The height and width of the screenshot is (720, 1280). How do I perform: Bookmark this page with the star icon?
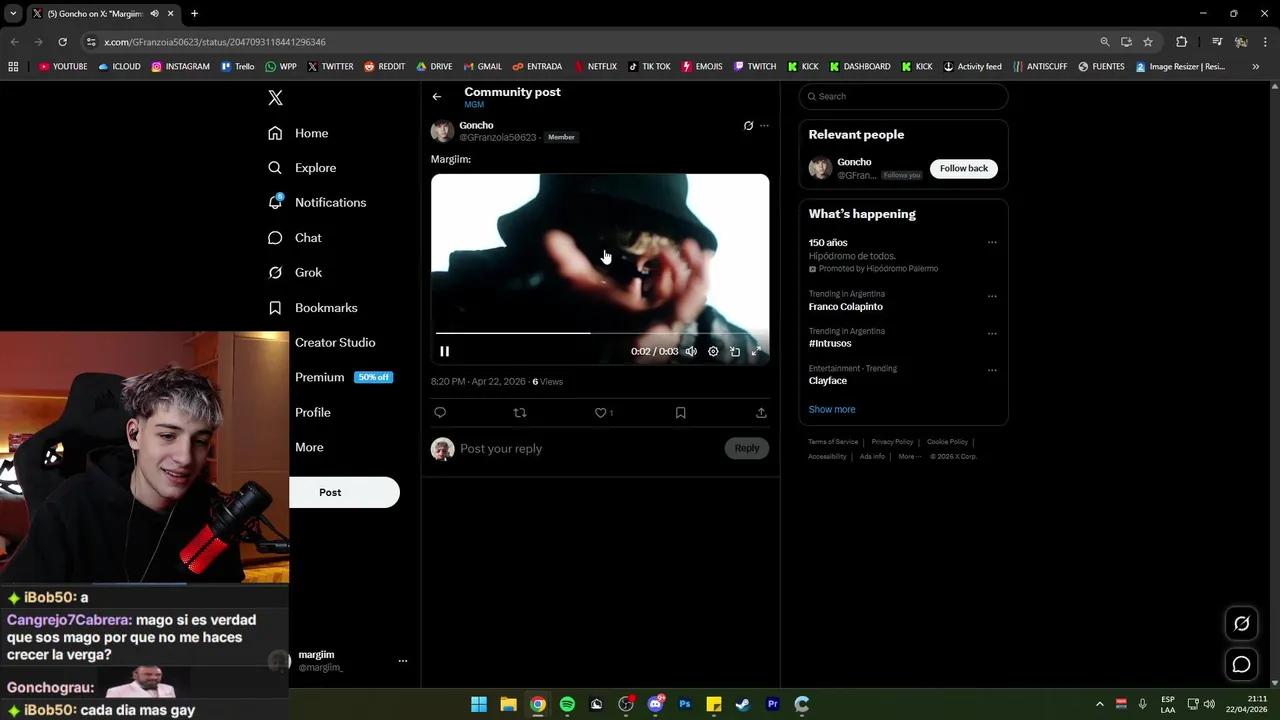[x=1148, y=42]
